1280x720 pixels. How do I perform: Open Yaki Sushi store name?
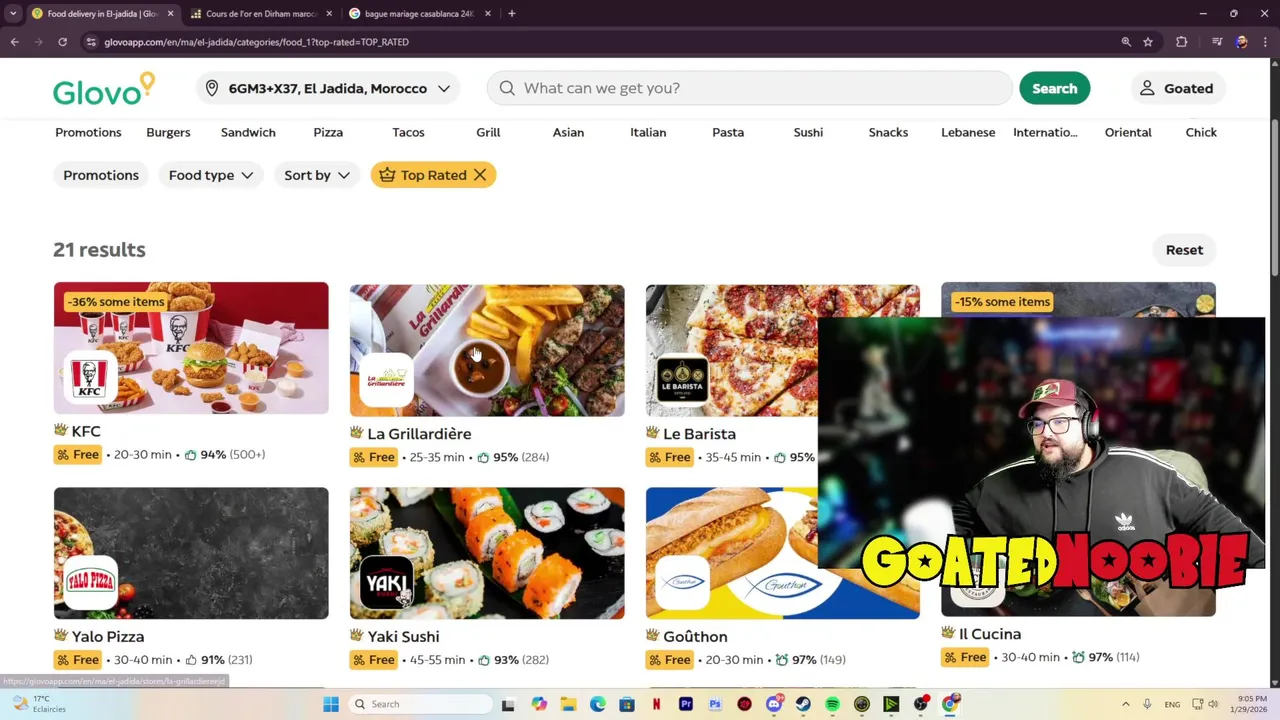[x=403, y=636]
